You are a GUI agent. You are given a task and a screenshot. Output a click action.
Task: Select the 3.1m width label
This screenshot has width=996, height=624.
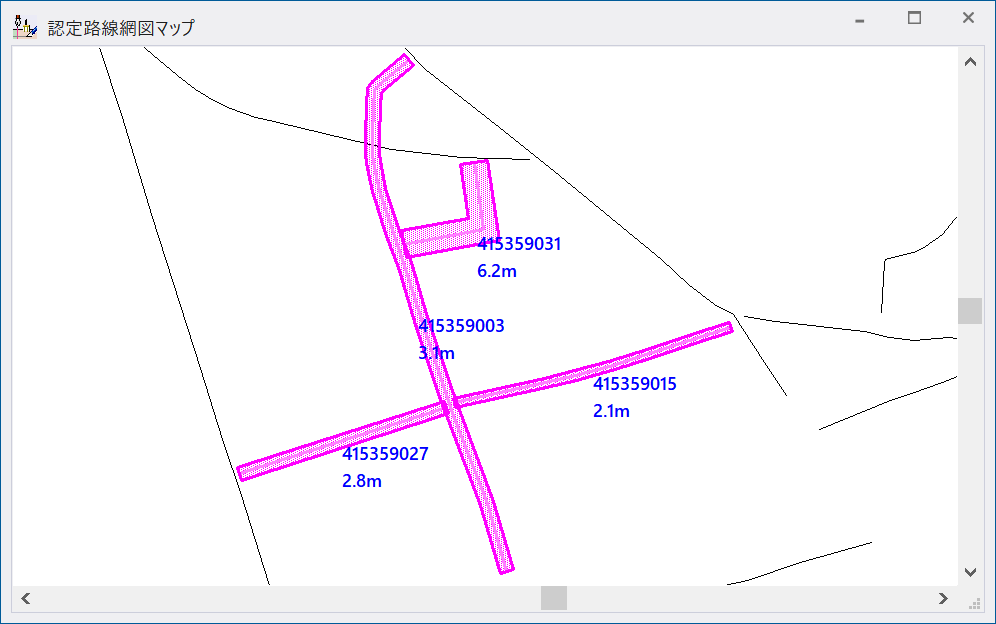pyautogui.click(x=436, y=353)
